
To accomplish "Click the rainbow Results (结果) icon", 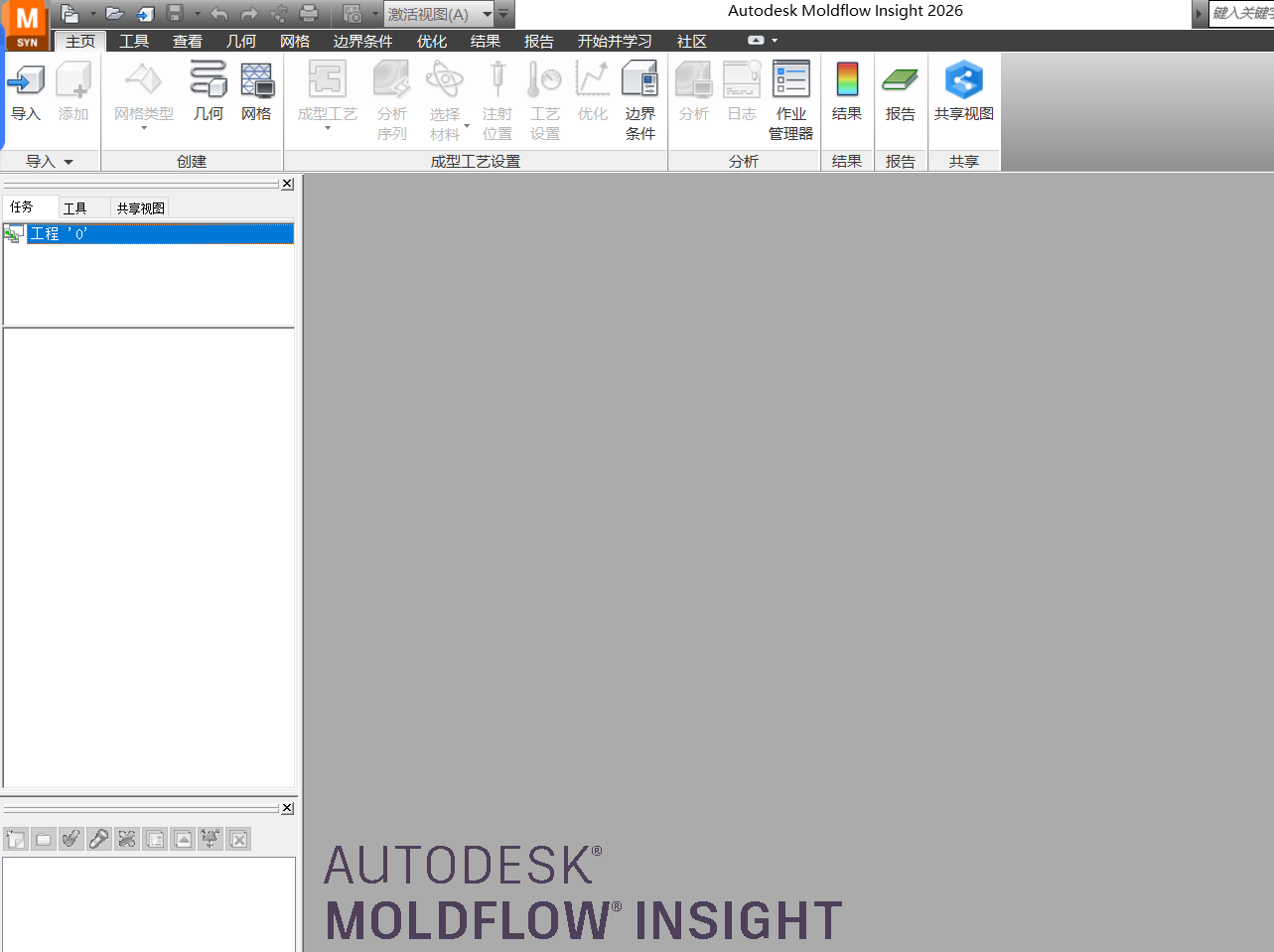I will 846,91.
